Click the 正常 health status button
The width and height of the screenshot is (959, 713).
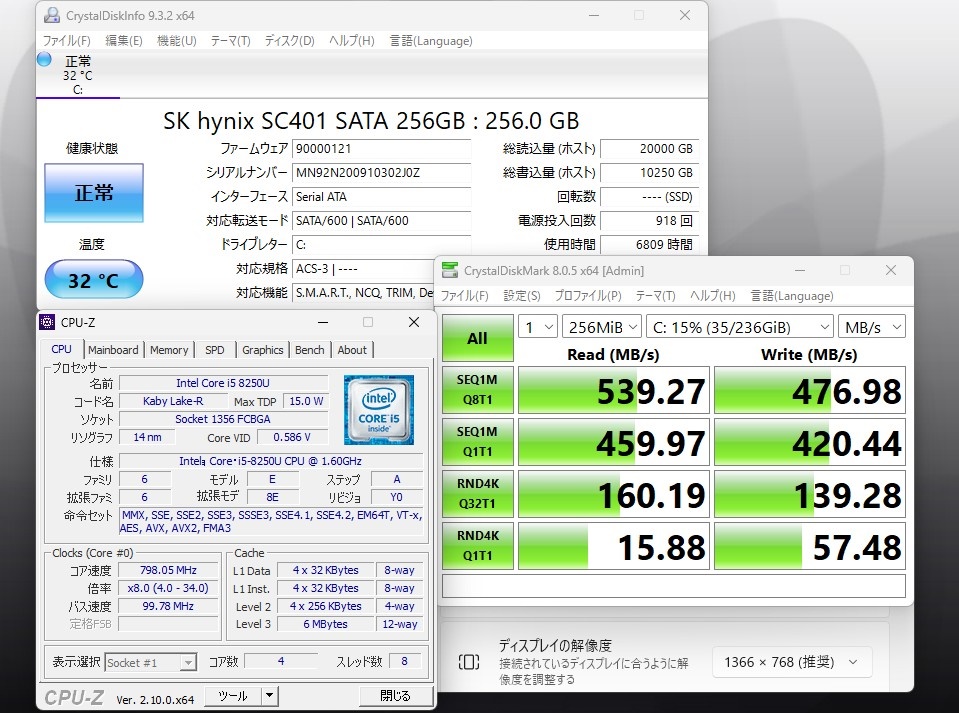94,193
